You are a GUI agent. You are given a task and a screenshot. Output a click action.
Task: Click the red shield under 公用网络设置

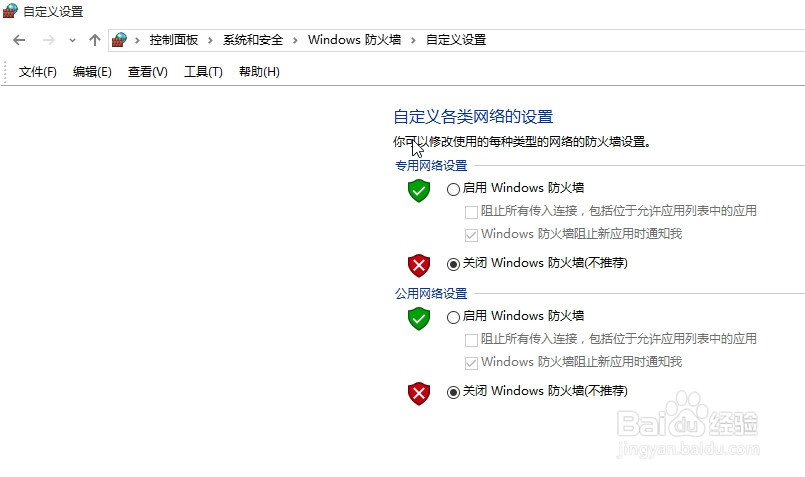(x=419, y=393)
